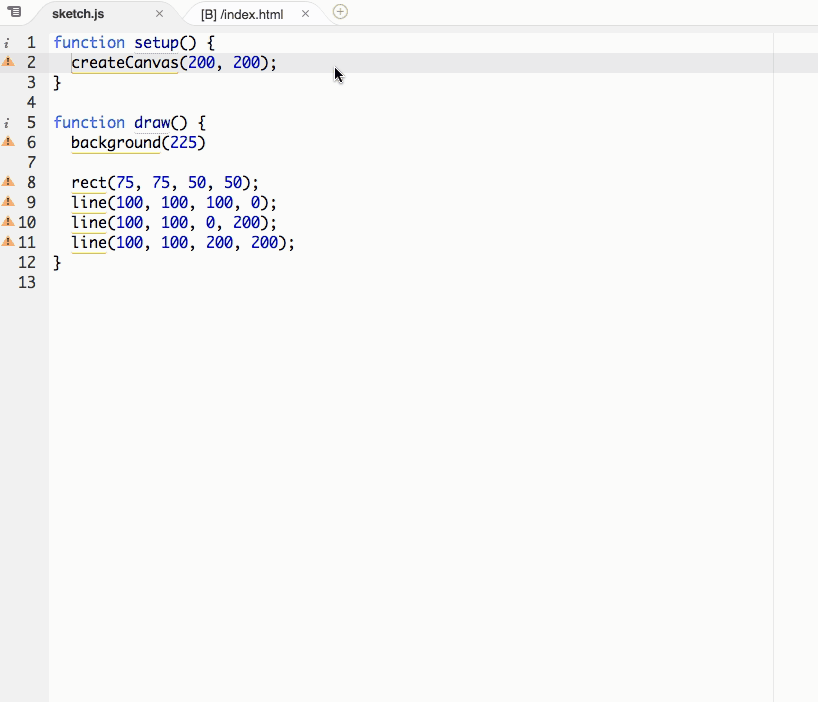The image size is (818, 702).
Task: Click 'line' on line 10
Action: (x=89, y=223)
